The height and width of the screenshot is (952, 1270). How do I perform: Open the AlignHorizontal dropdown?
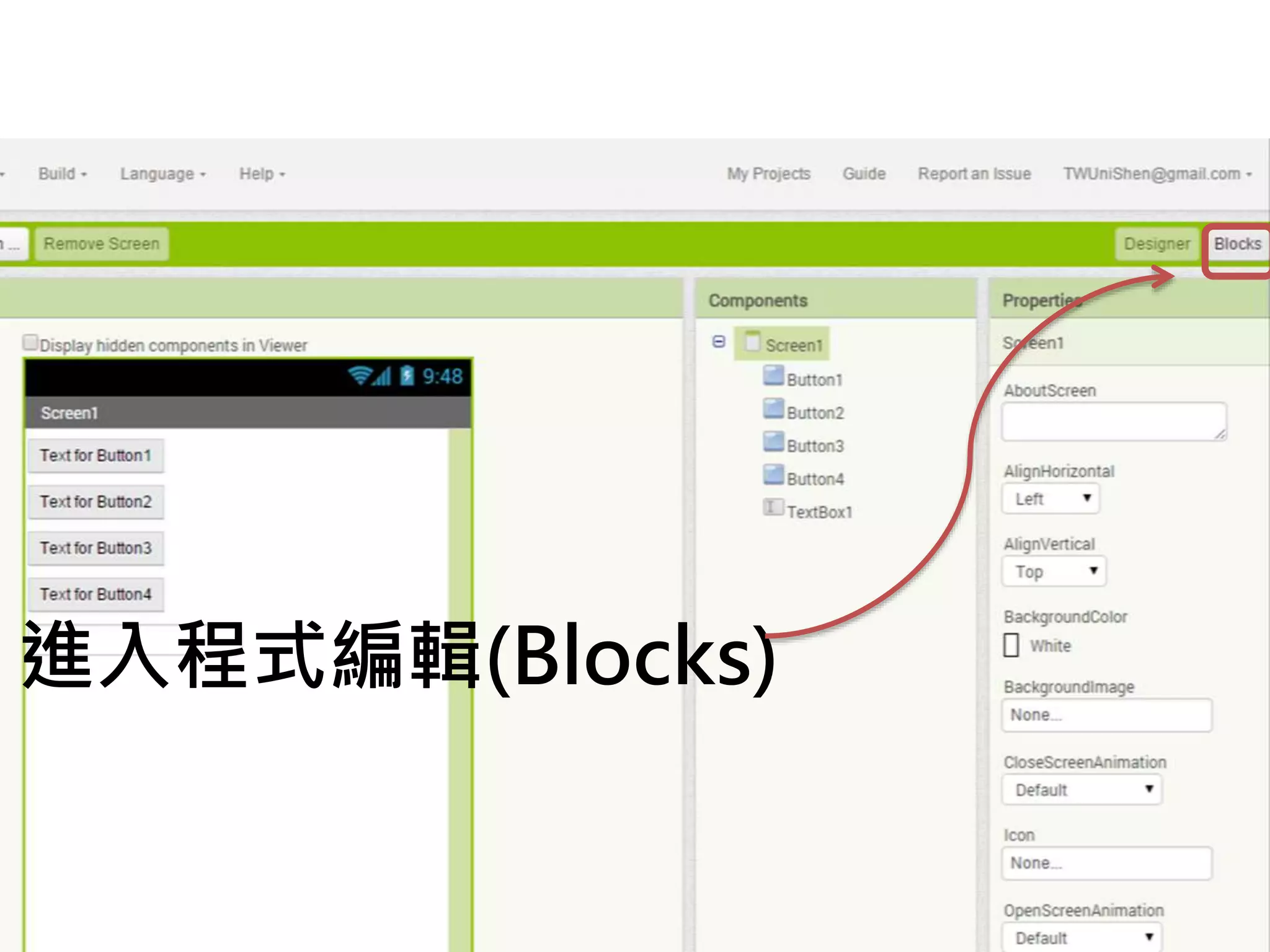1050,499
